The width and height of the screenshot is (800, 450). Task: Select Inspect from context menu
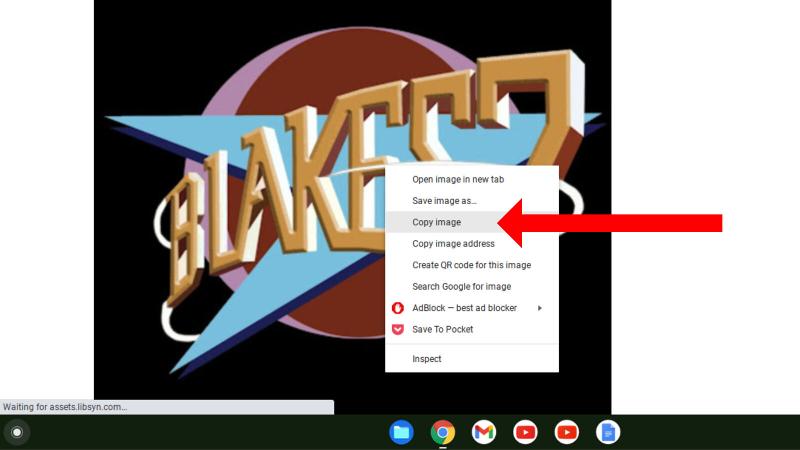(472, 359)
